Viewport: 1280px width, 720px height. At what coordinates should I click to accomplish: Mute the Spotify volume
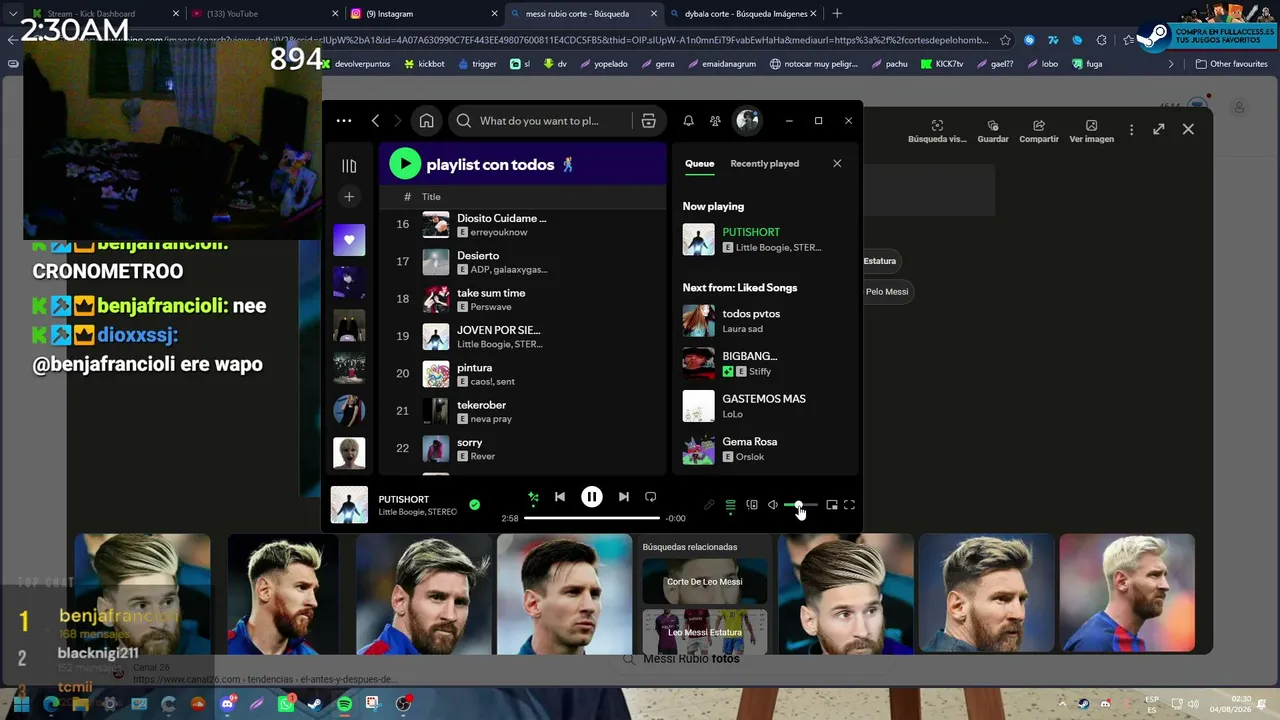pyautogui.click(x=773, y=505)
